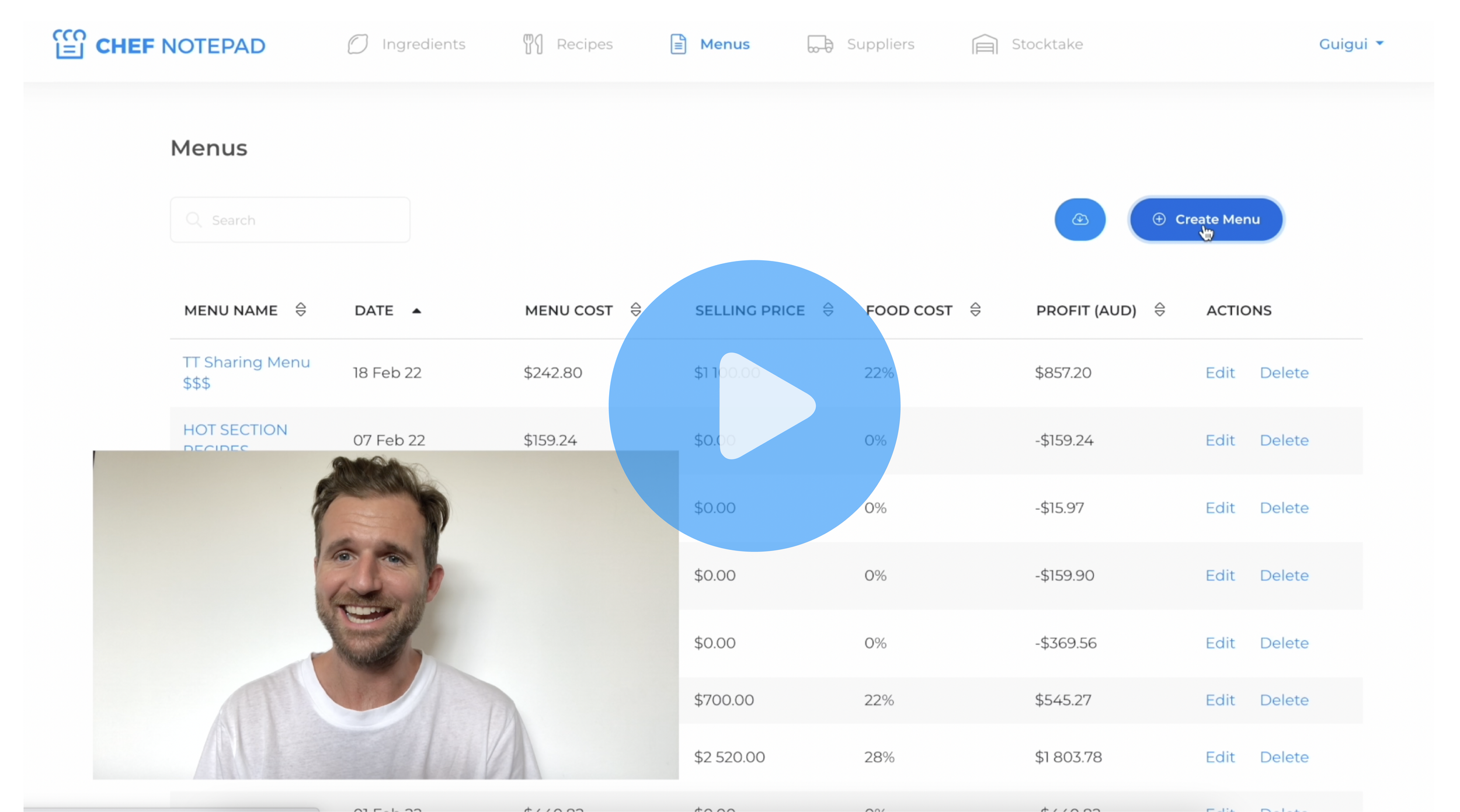Click the Ingredients leaf icon
Viewport: 1460px width, 812px height.
pyautogui.click(x=357, y=44)
